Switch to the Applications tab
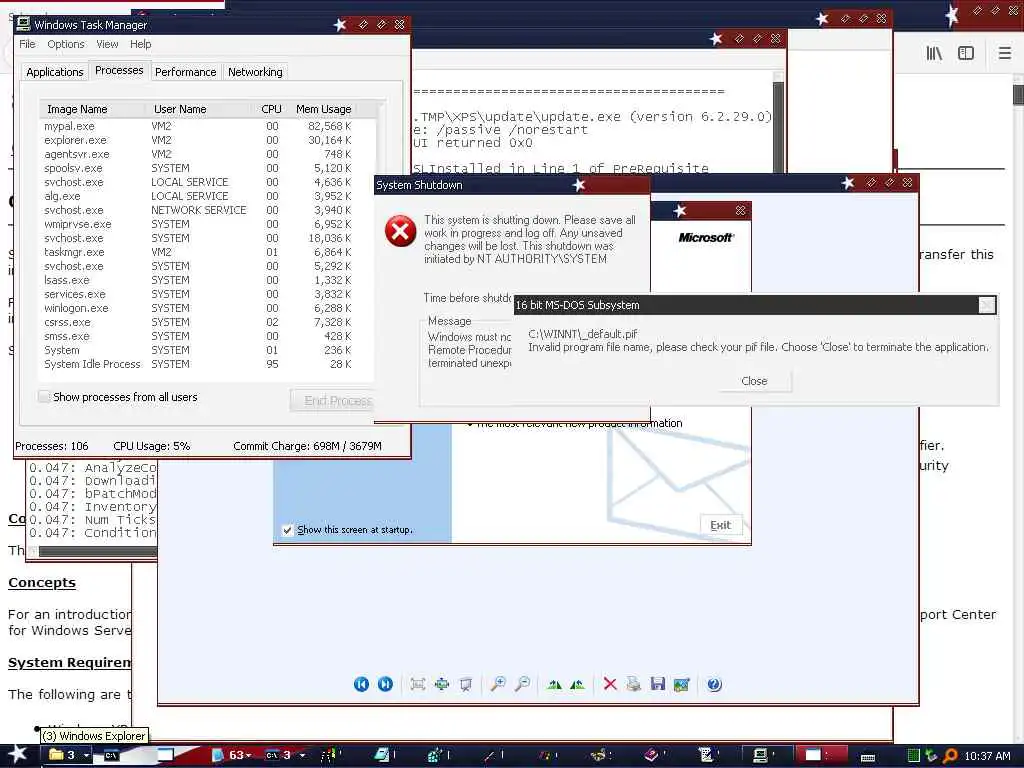This screenshot has height=768, width=1024. pos(55,72)
